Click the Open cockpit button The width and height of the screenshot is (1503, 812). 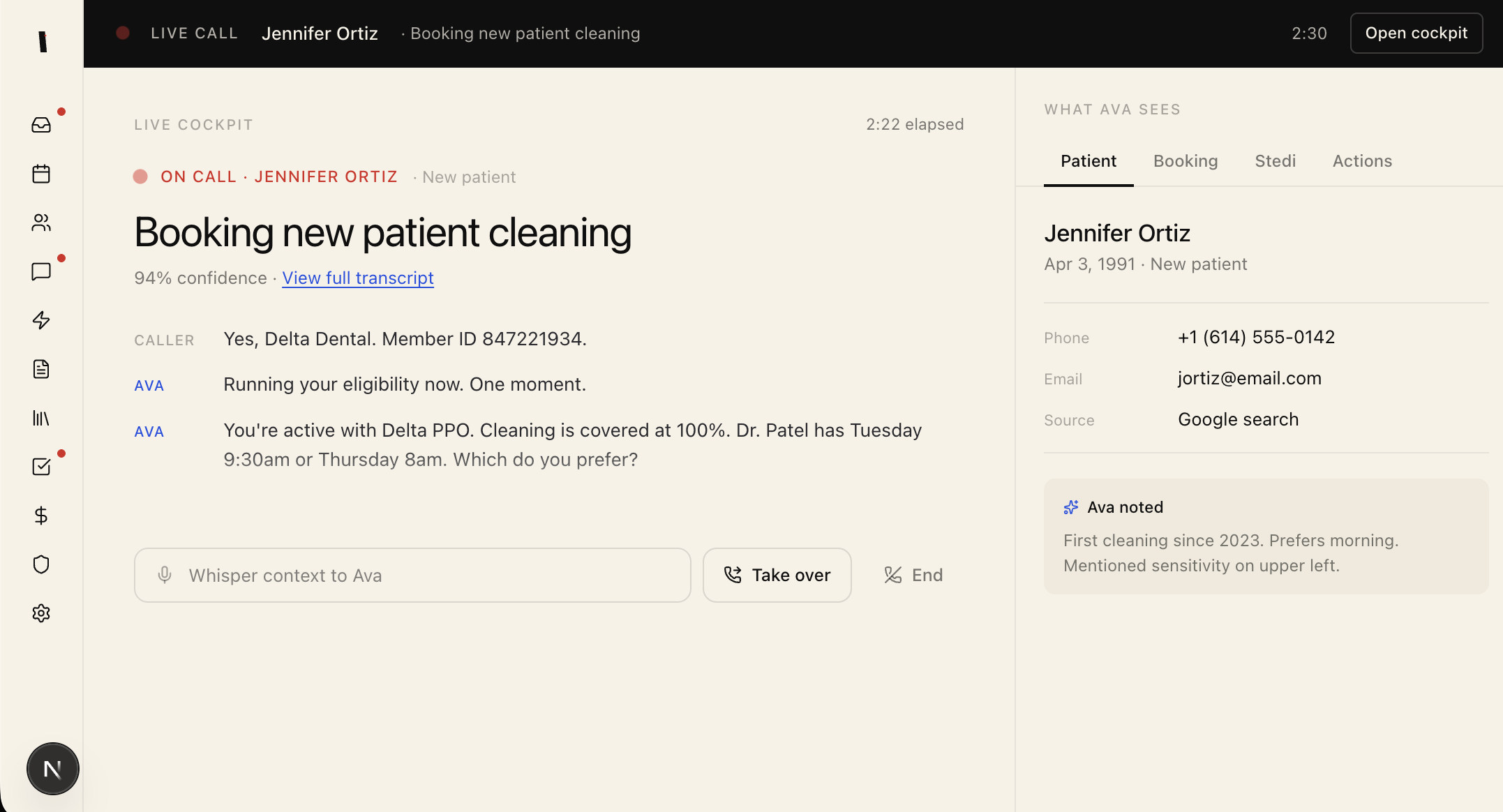(1416, 33)
